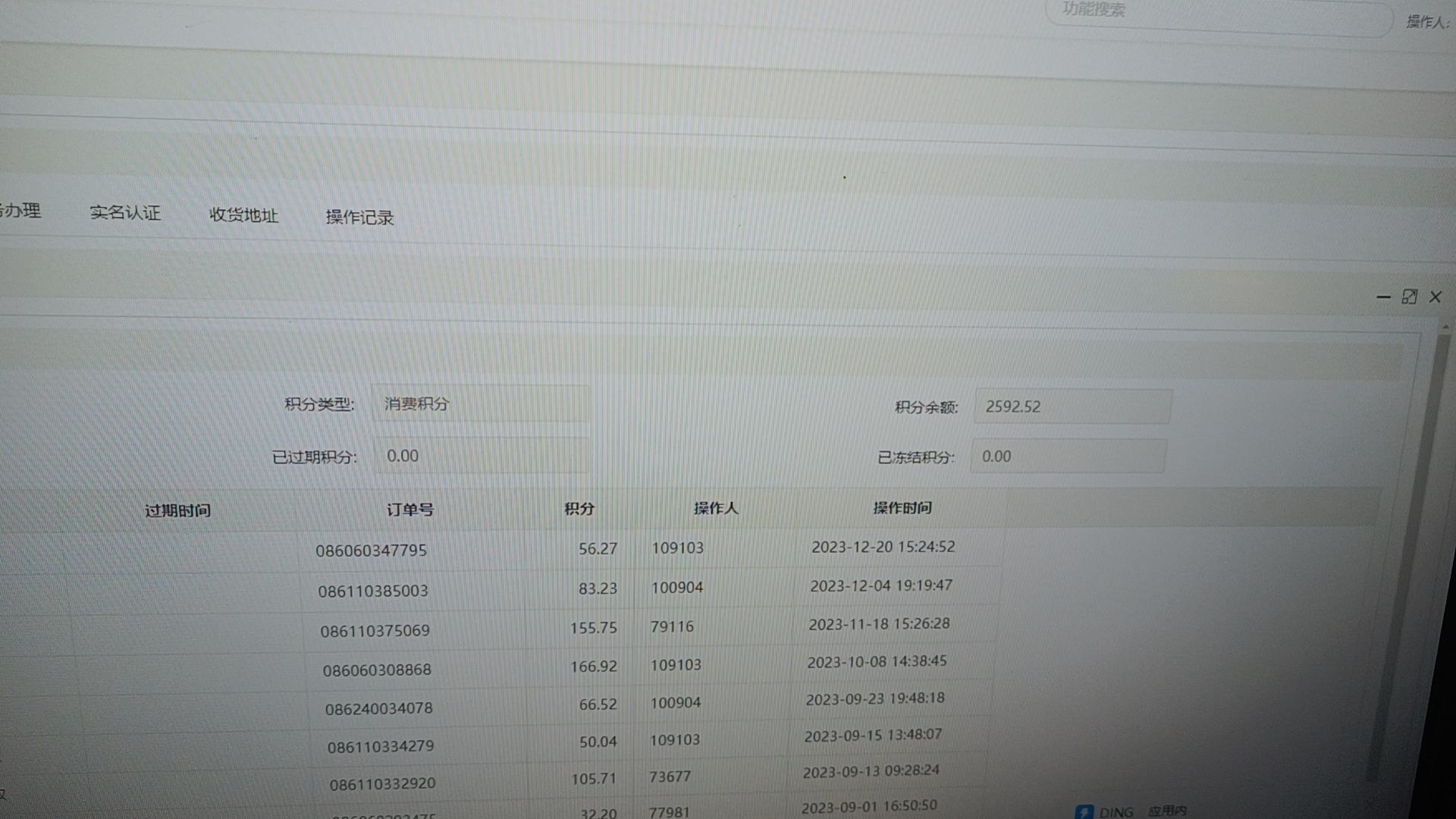The image size is (1456, 819).
Task: Minimize the points detail dialog
Action: [1383, 297]
